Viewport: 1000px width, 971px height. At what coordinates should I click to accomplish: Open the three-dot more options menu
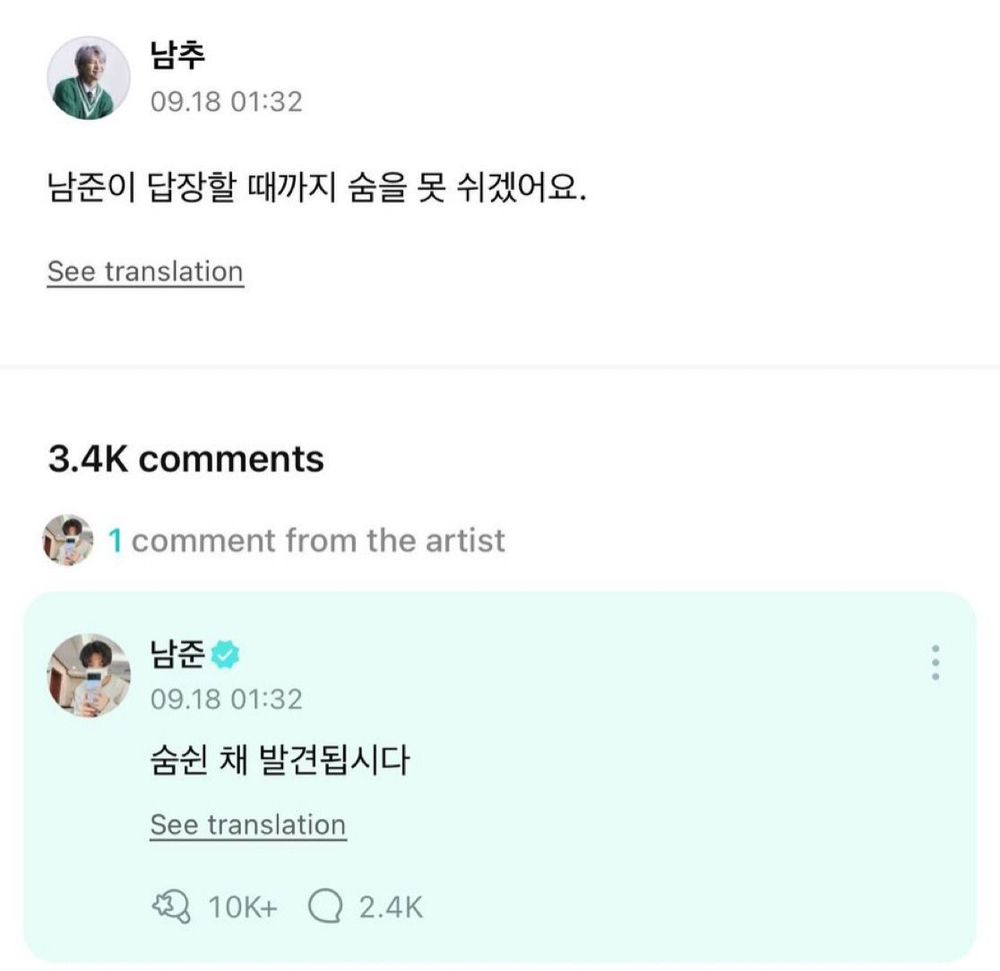click(935, 663)
